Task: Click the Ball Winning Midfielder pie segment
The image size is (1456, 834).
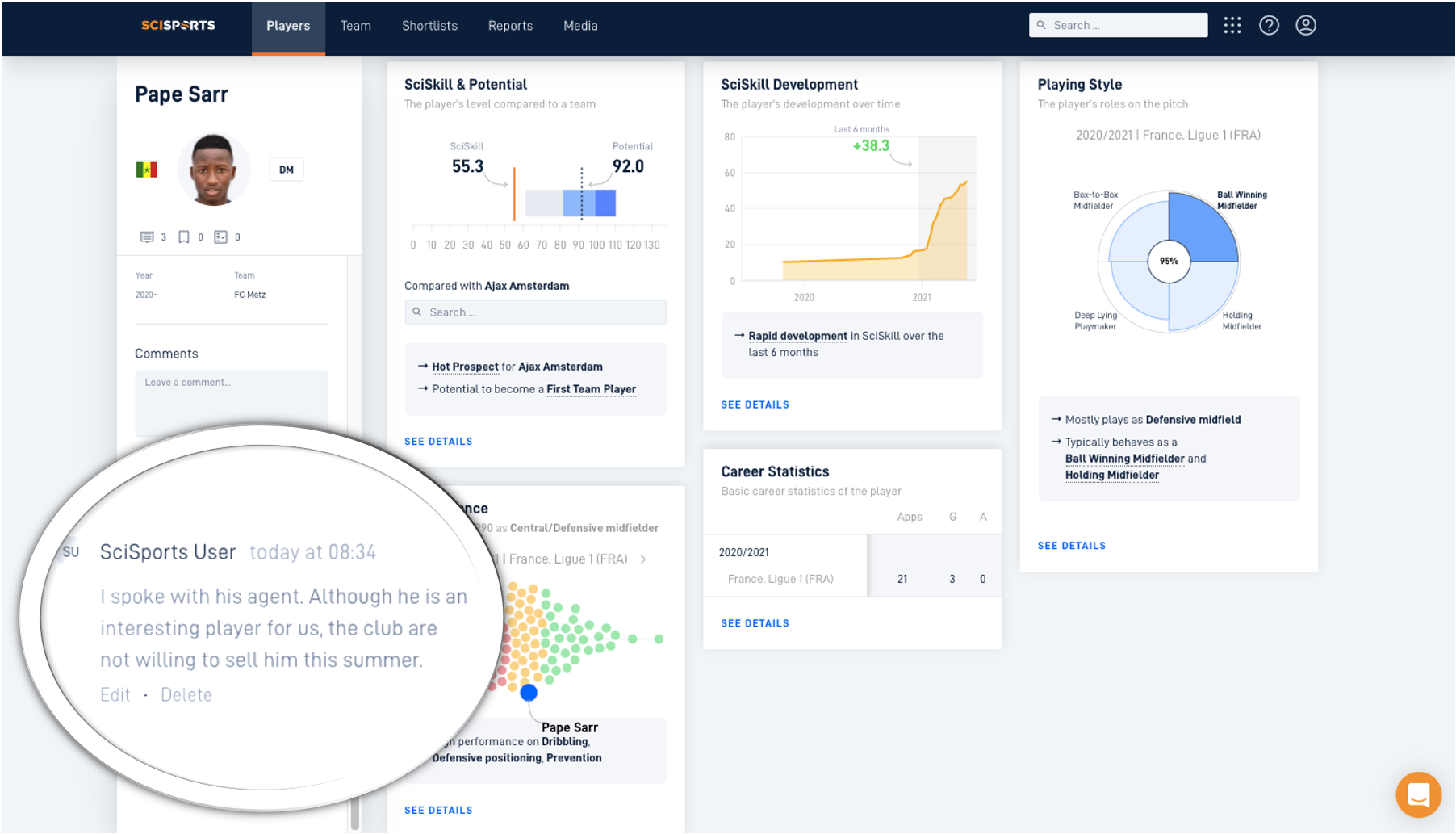Action: (1202, 228)
